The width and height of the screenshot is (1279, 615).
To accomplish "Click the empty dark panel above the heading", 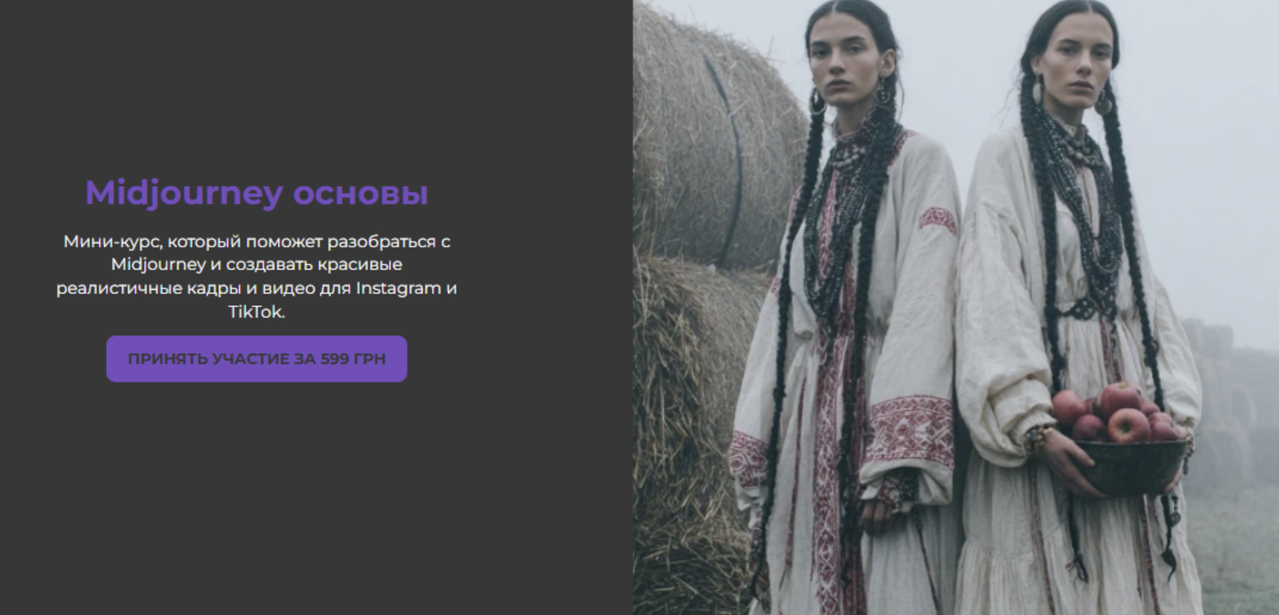I will click(316, 80).
